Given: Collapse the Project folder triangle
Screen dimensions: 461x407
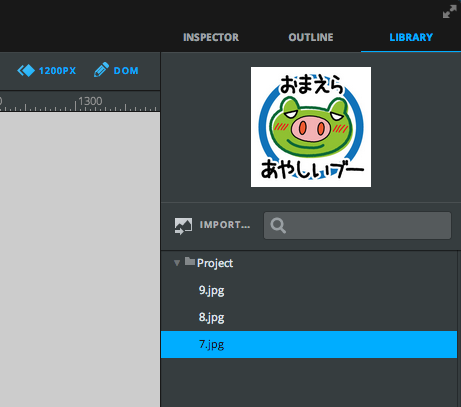Looking at the screenshot, I should 177,263.
